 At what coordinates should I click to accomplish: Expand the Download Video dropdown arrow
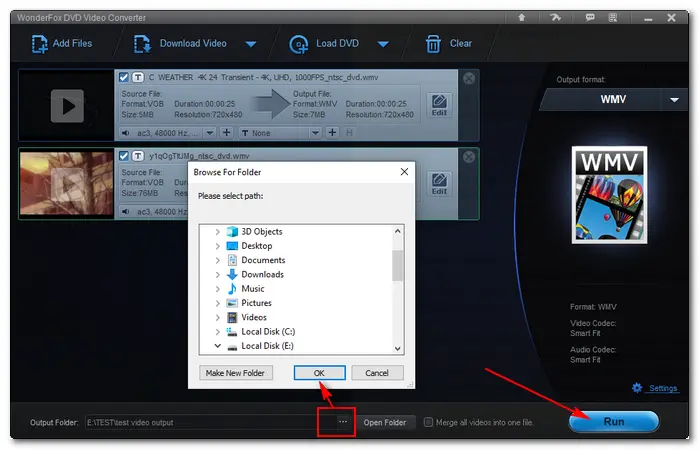251,44
